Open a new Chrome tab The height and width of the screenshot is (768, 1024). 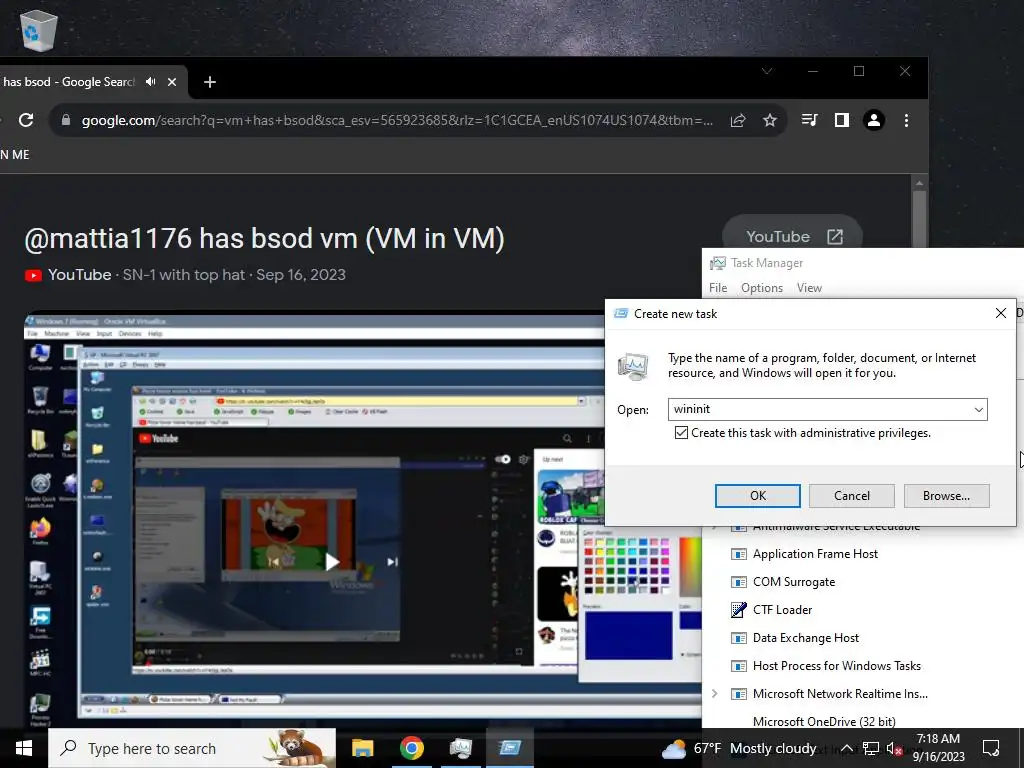210,82
